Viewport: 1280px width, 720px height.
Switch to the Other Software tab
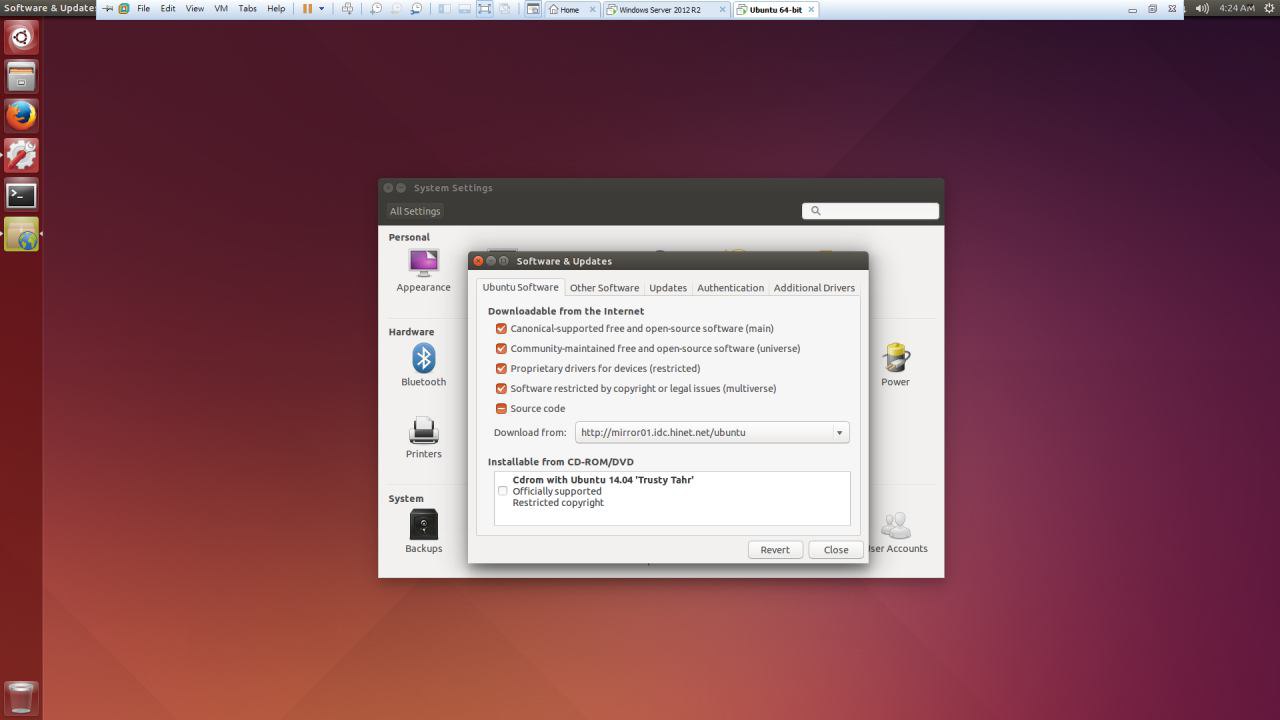[x=604, y=288]
